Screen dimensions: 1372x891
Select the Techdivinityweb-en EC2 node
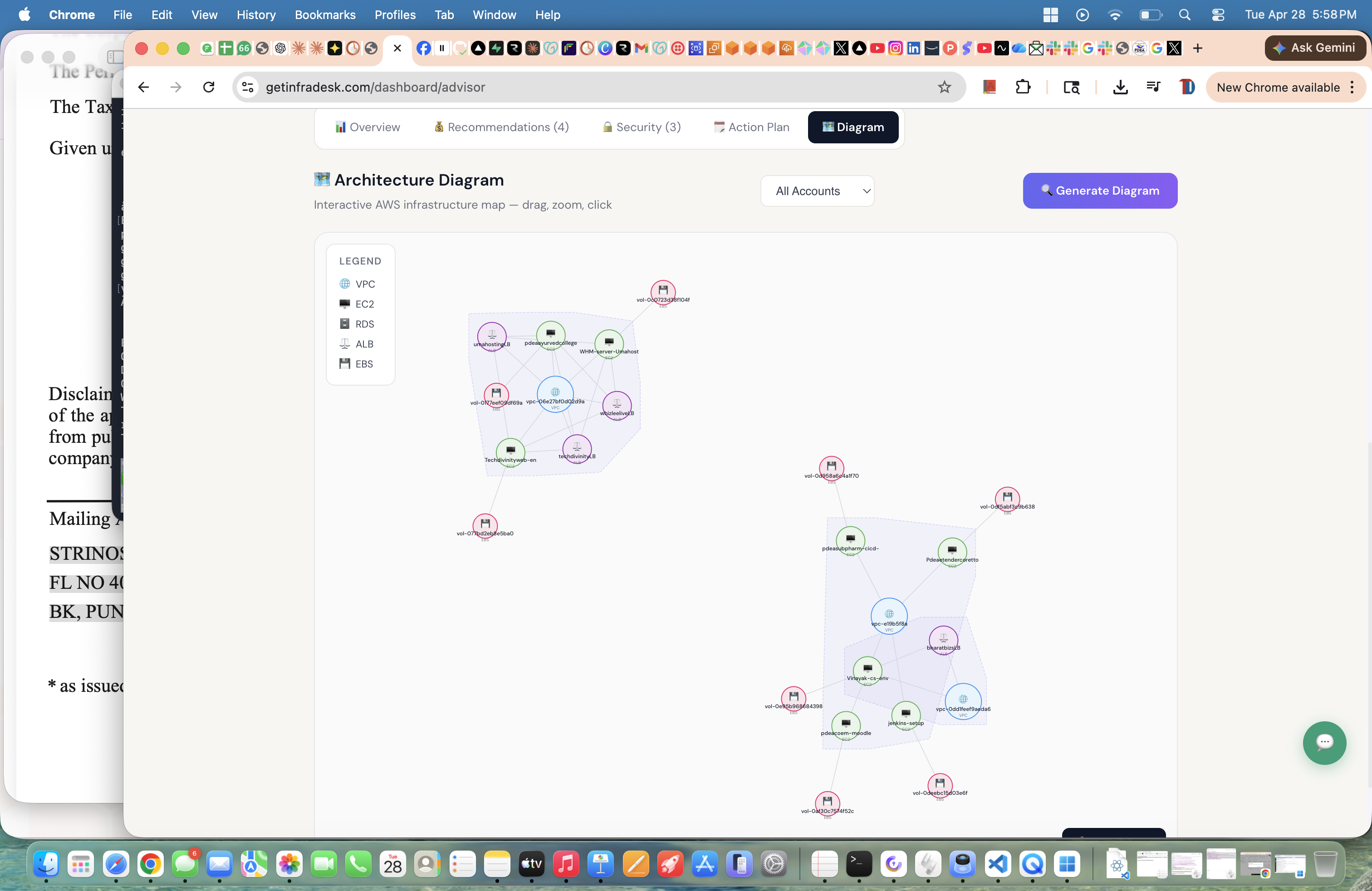[x=511, y=452]
